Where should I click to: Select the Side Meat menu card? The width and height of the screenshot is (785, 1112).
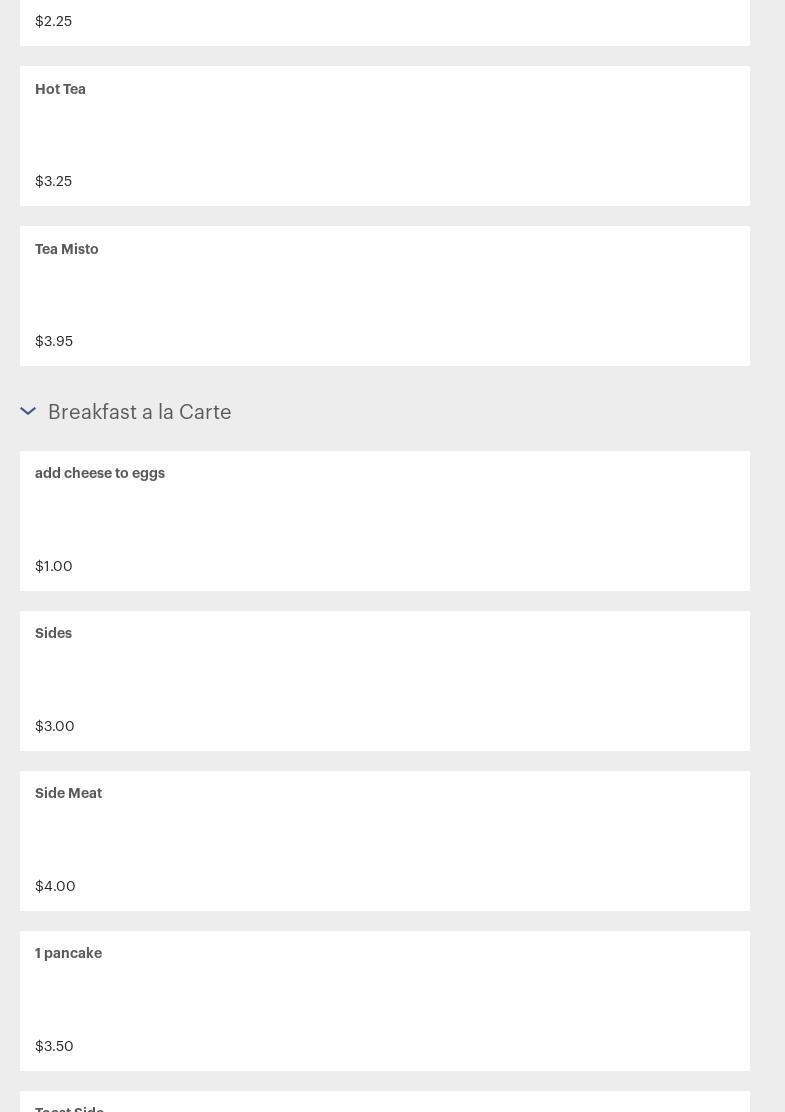[385, 840]
